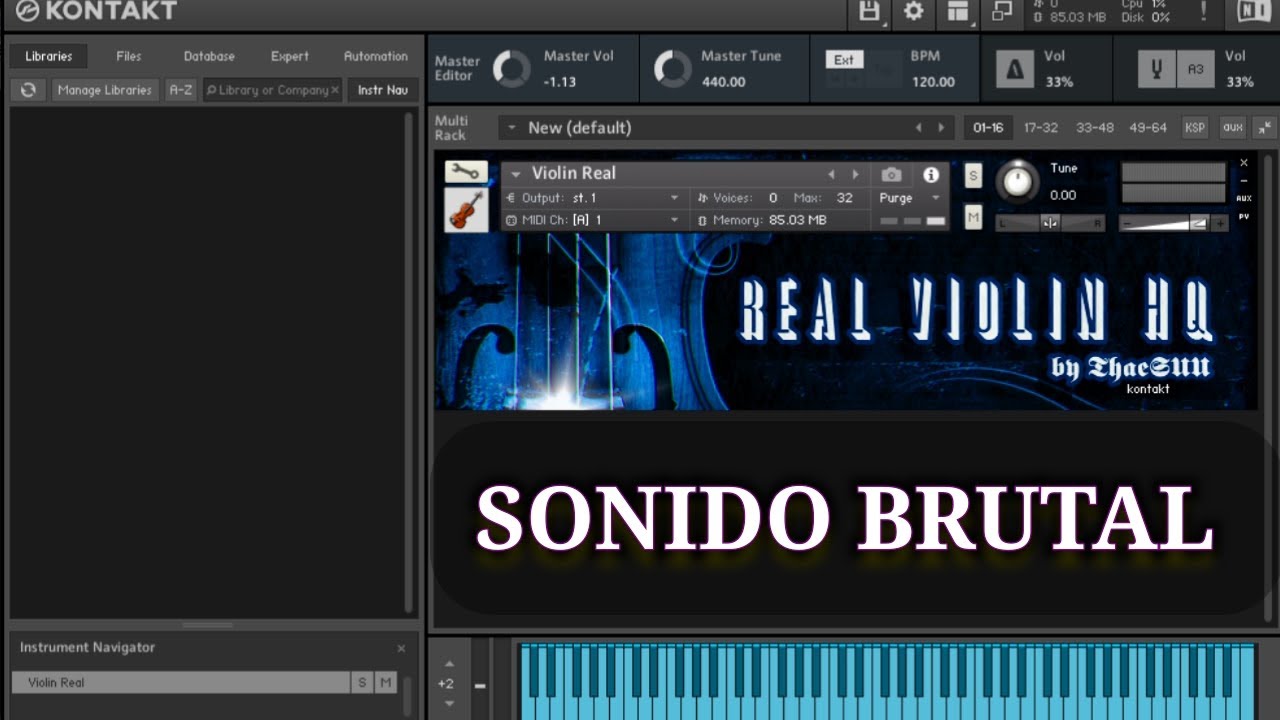Image resolution: width=1280 pixels, height=720 pixels.
Task: Click Manage Libraries button
Action: [105, 90]
